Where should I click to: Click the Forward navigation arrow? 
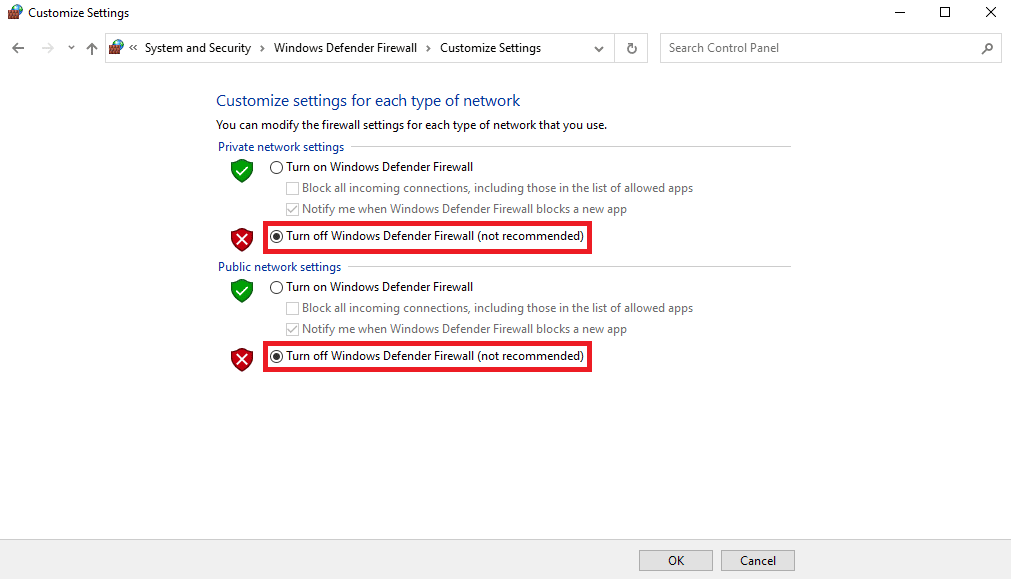[x=48, y=48]
